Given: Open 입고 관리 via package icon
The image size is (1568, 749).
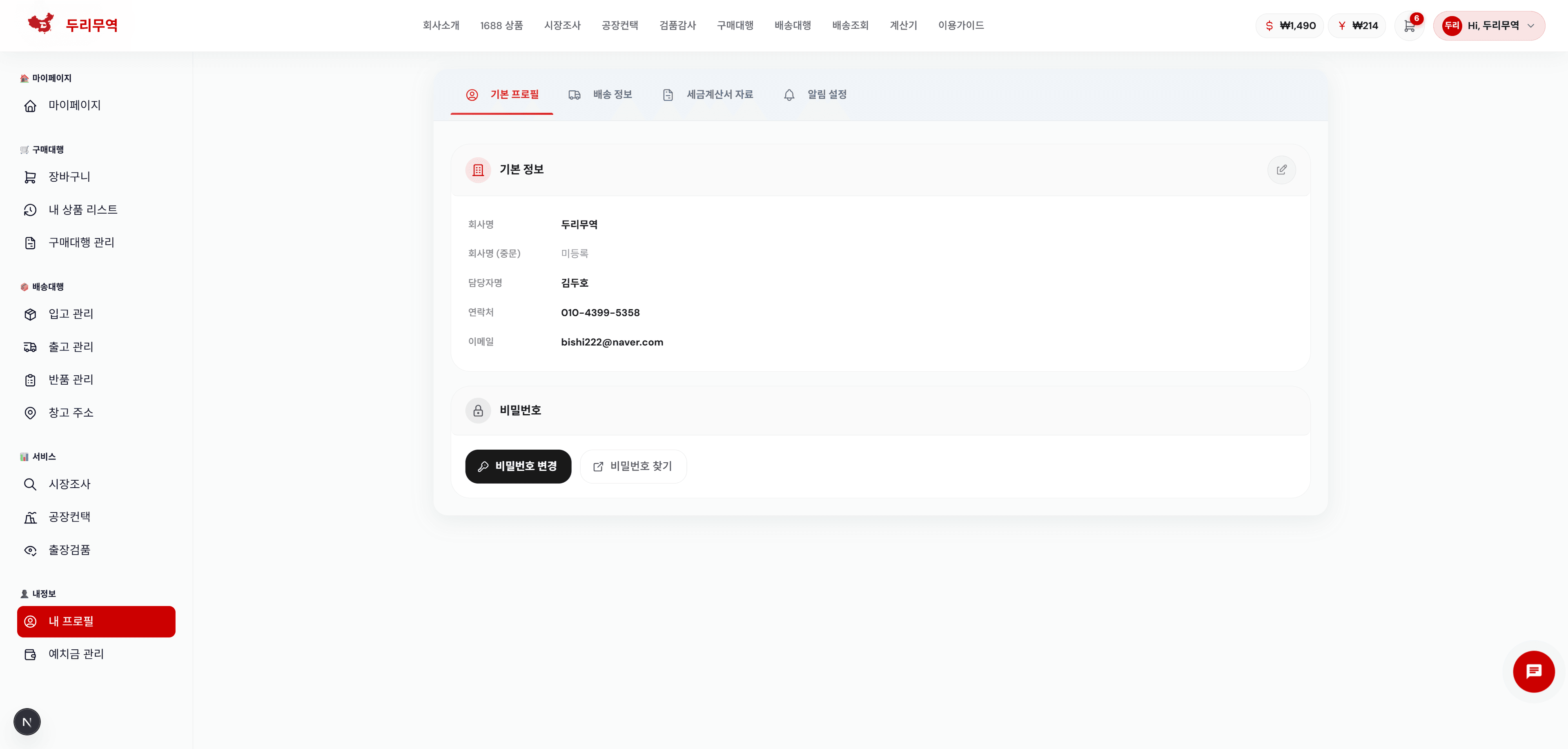Looking at the screenshot, I should point(31,314).
